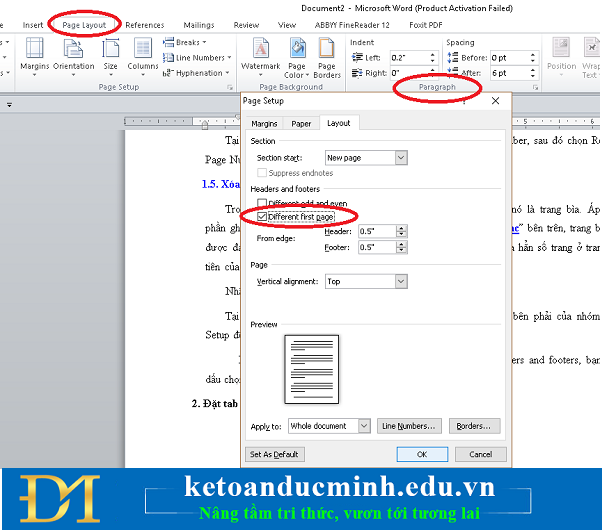Click the Header from-edge value field
The image size is (603, 530).
[377, 231]
